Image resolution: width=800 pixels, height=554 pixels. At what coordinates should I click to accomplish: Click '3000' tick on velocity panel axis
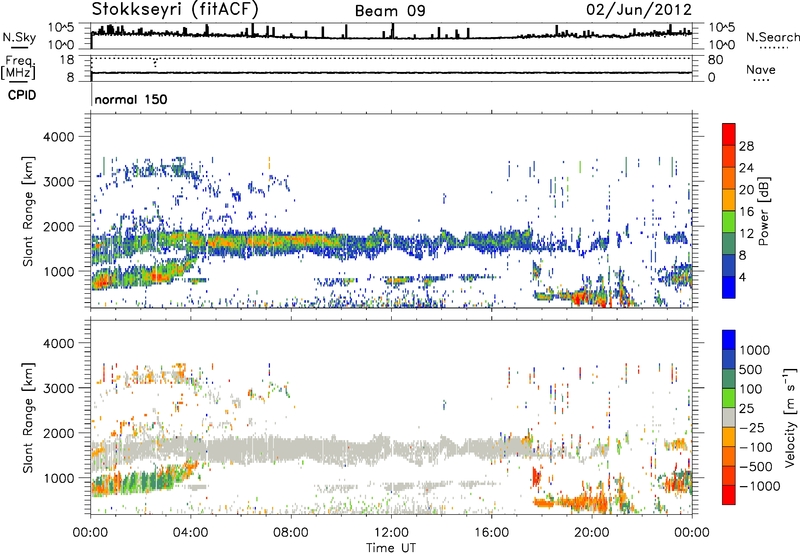(x=59, y=388)
